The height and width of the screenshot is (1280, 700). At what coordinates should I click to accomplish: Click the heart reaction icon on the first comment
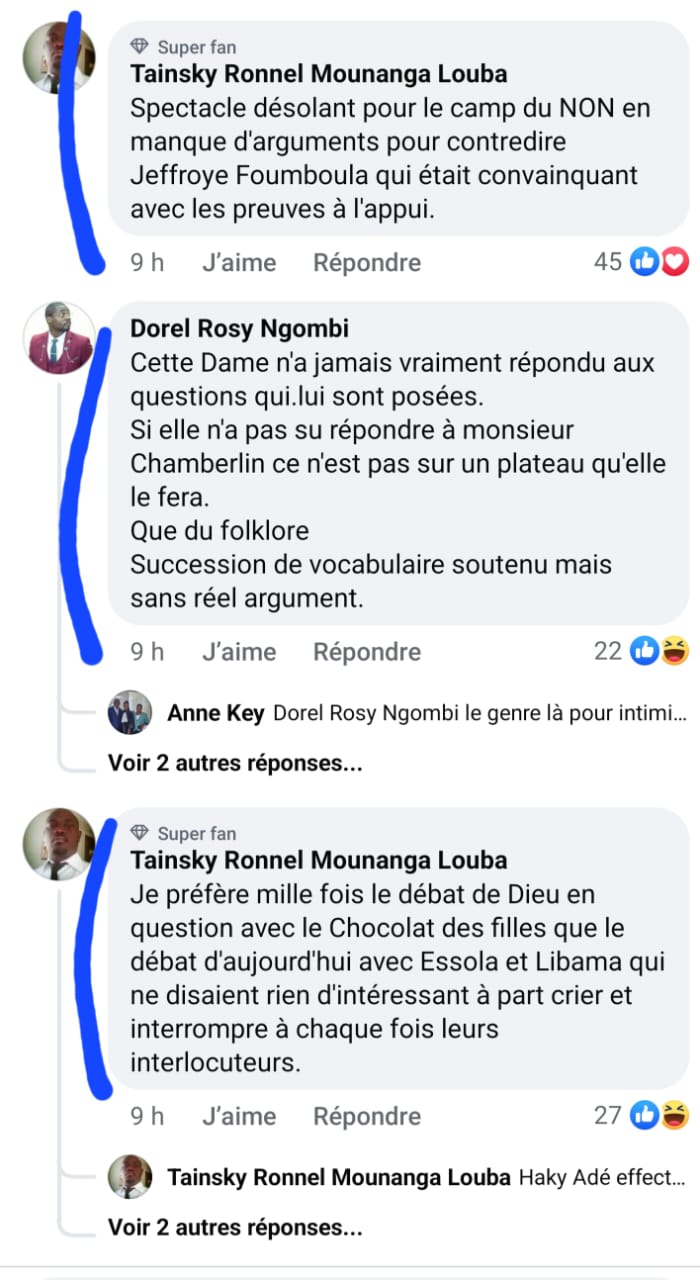(x=676, y=263)
